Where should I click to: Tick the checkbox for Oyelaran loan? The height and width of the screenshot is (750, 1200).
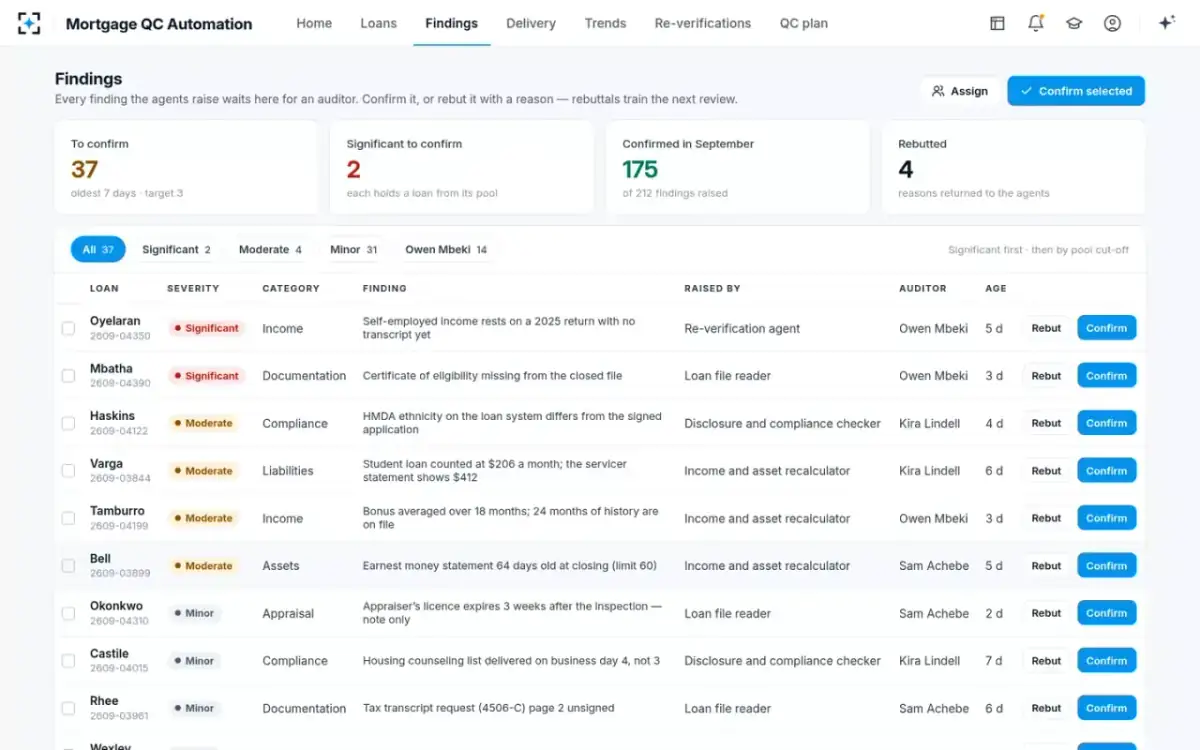click(x=68, y=328)
